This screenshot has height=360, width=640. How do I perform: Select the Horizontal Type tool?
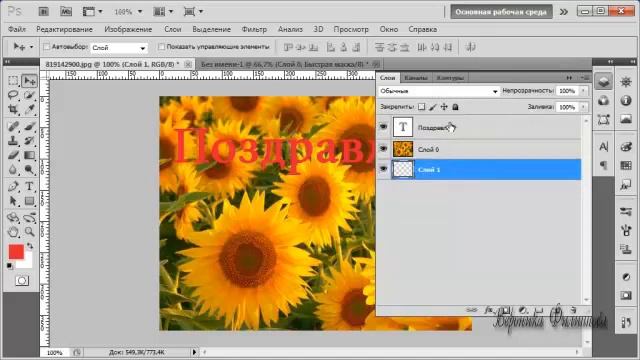click(x=29, y=187)
